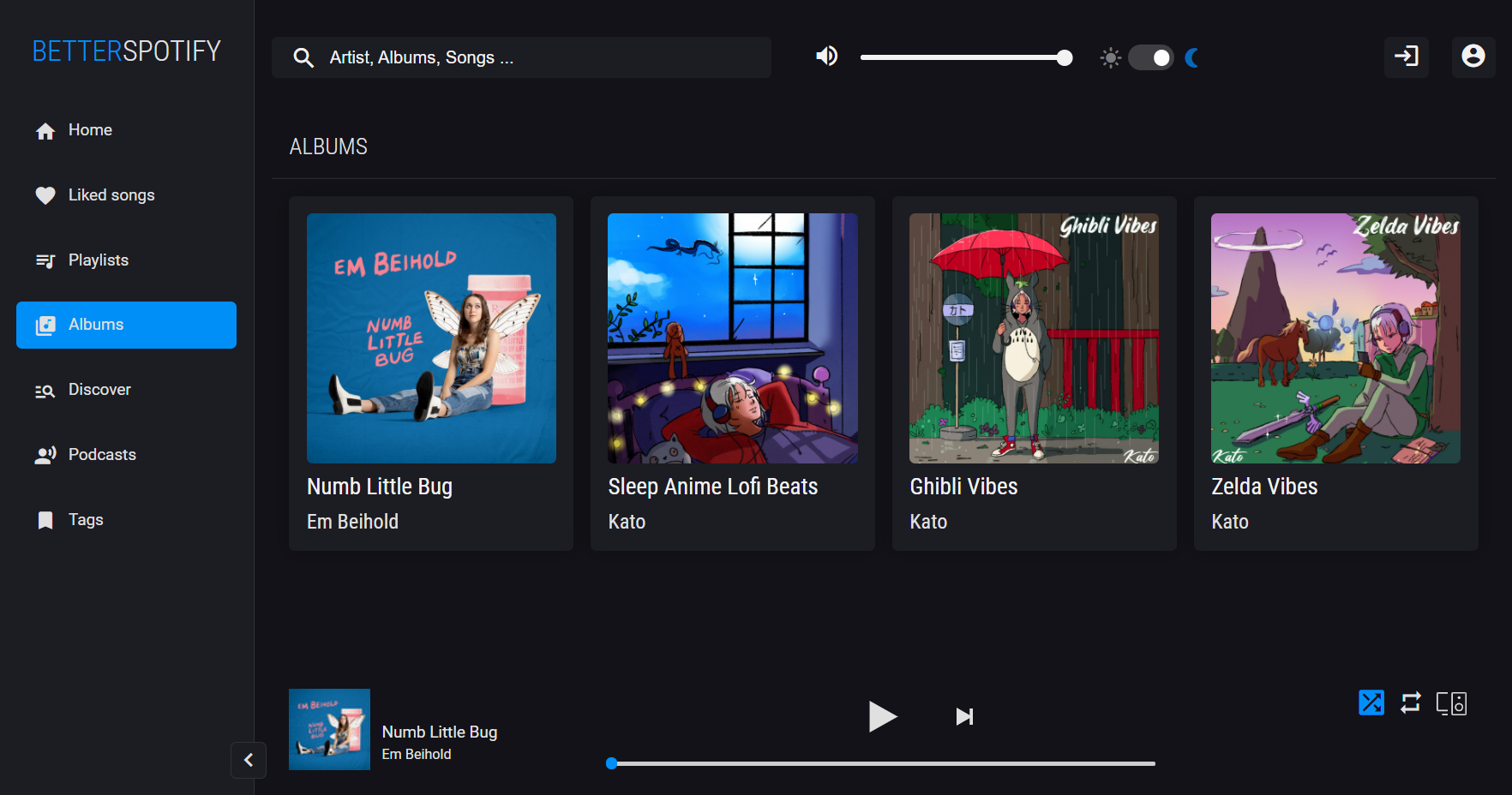Click the volume slider track
The width and height of the screenshot is (1512, 795).
(x=966, y=57)
